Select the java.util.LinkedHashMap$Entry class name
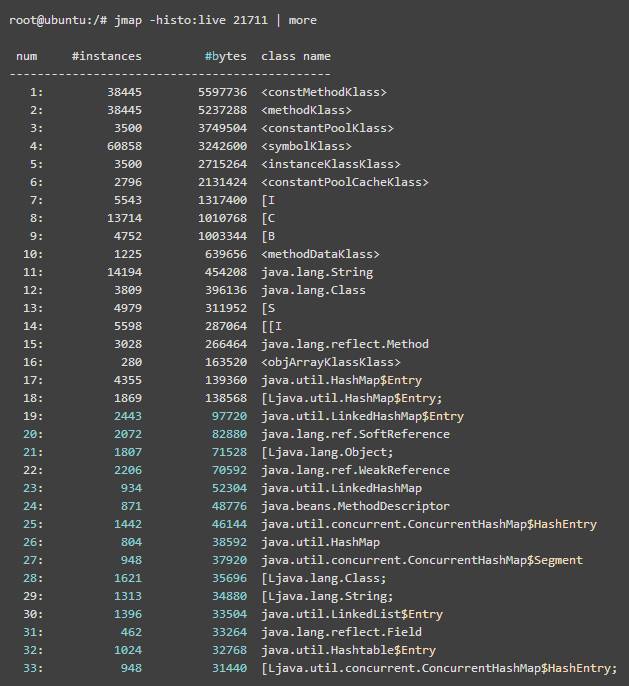629x686 pixels. (x=362, y=416)
